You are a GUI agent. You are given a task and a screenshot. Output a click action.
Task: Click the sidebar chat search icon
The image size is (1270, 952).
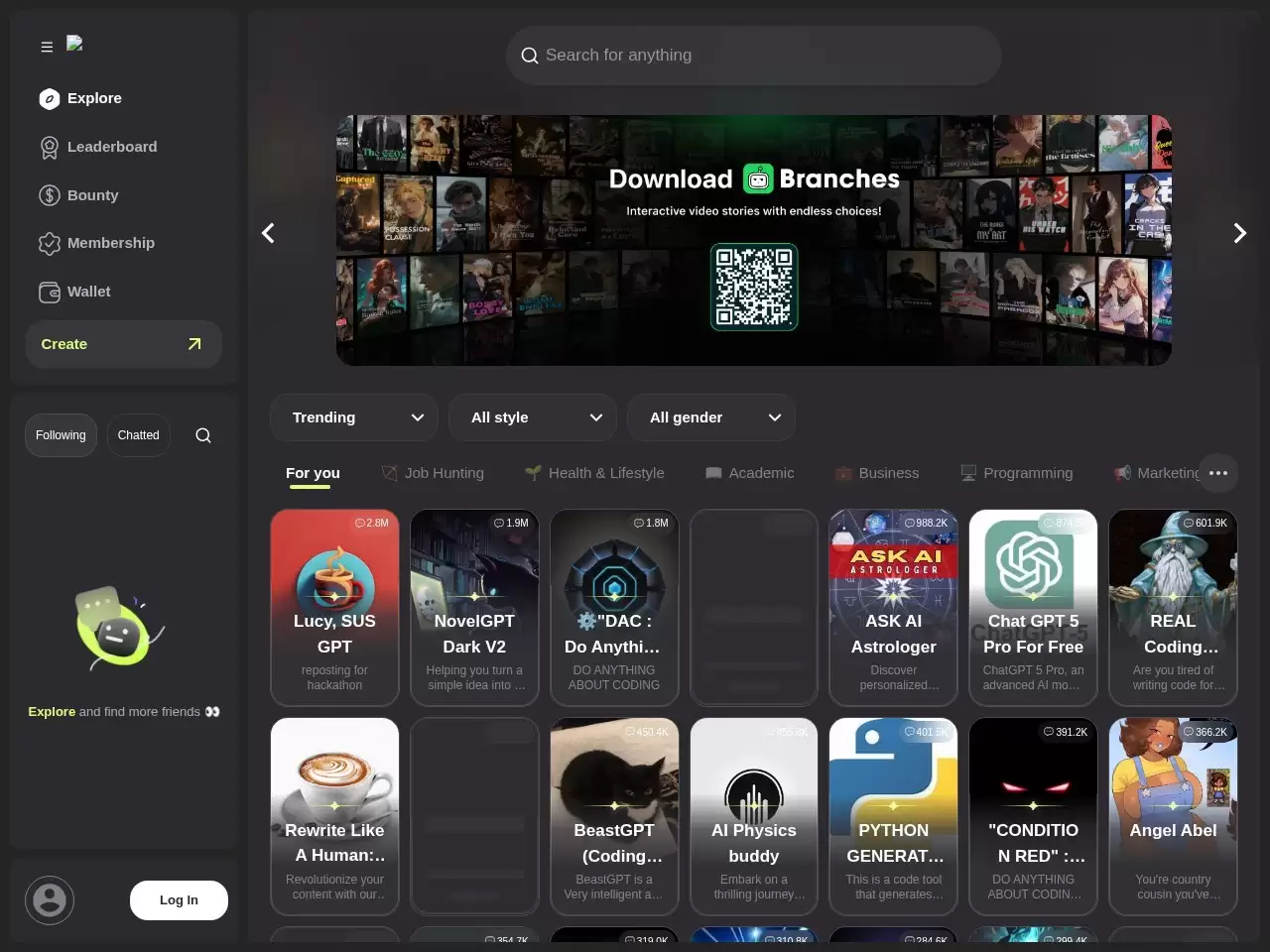203,435
